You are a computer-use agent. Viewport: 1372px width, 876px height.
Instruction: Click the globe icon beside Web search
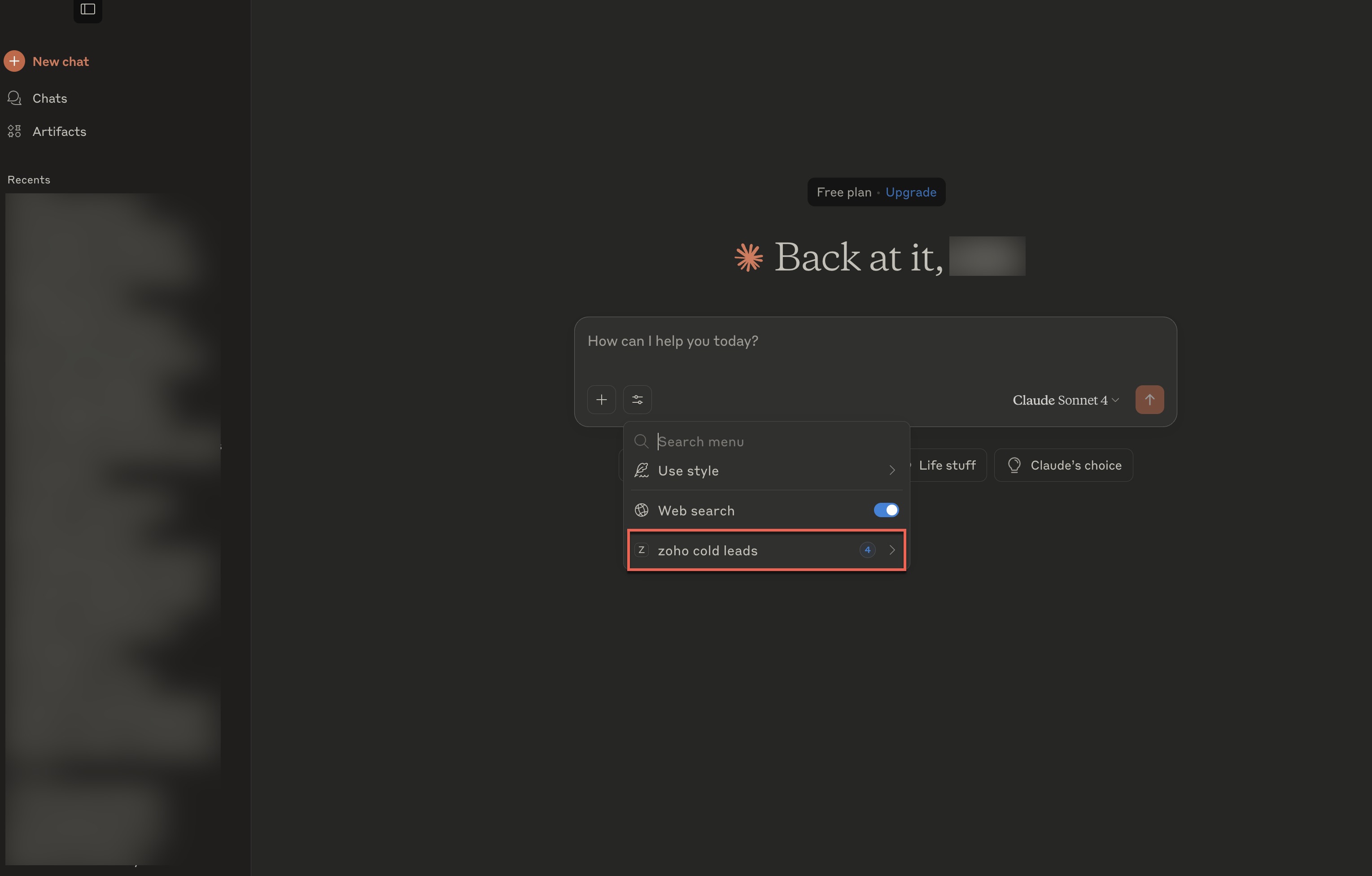(x=642, y=510)
